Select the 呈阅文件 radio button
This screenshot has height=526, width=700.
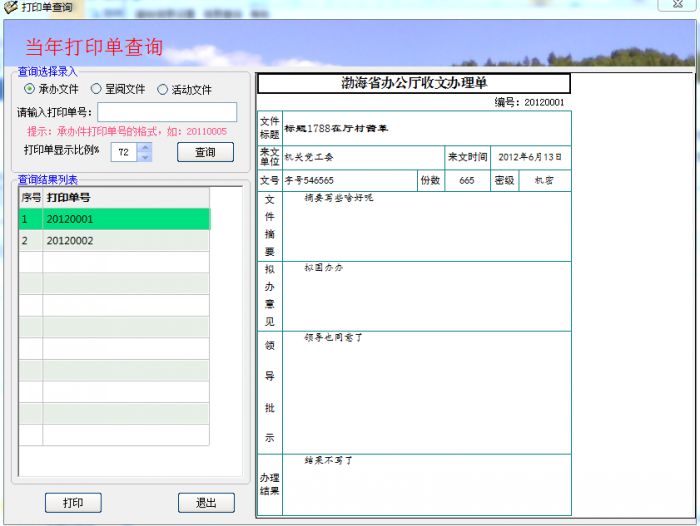click(x=96, y=89)
